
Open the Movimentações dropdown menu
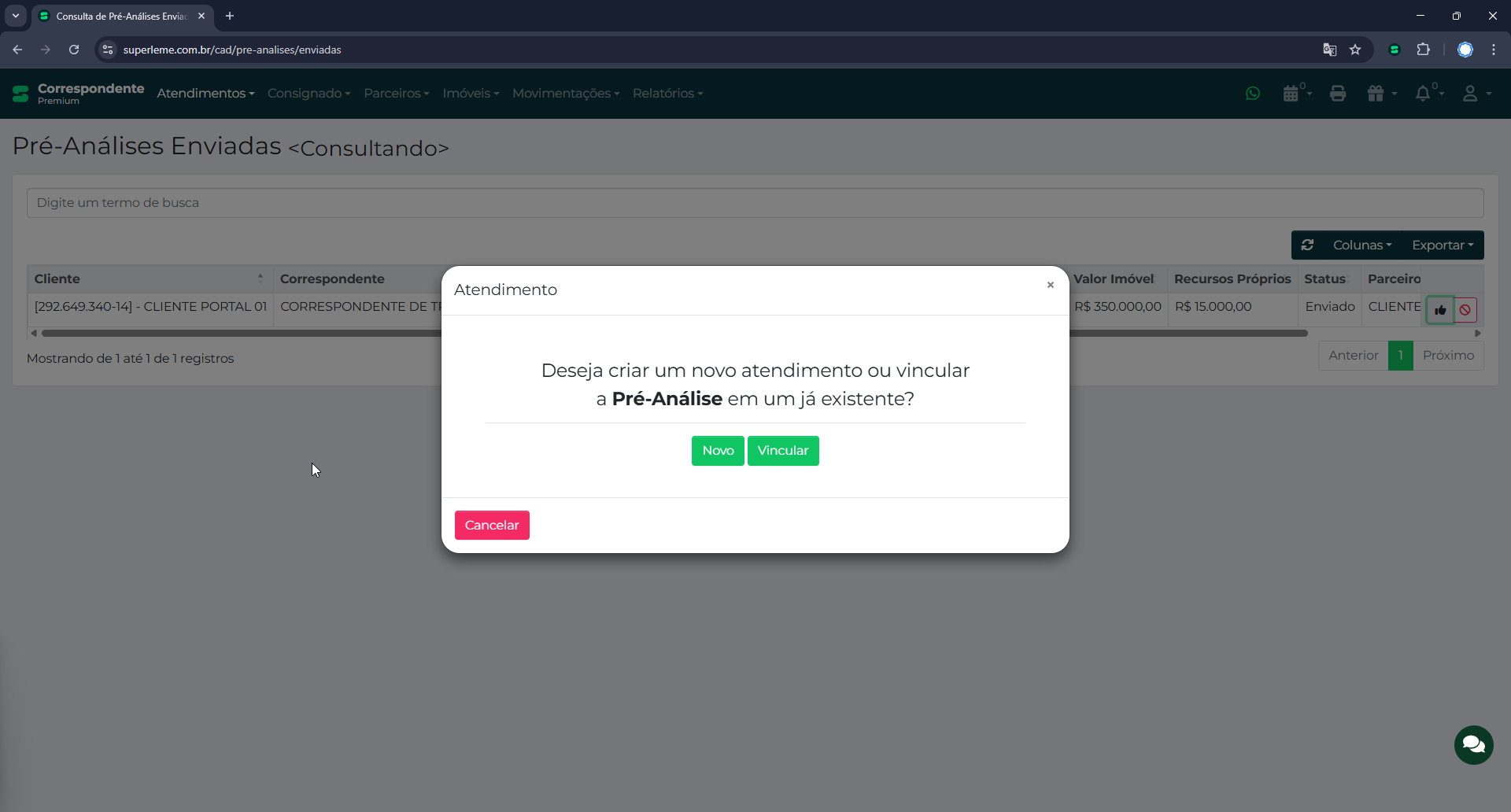coord(566,94)
